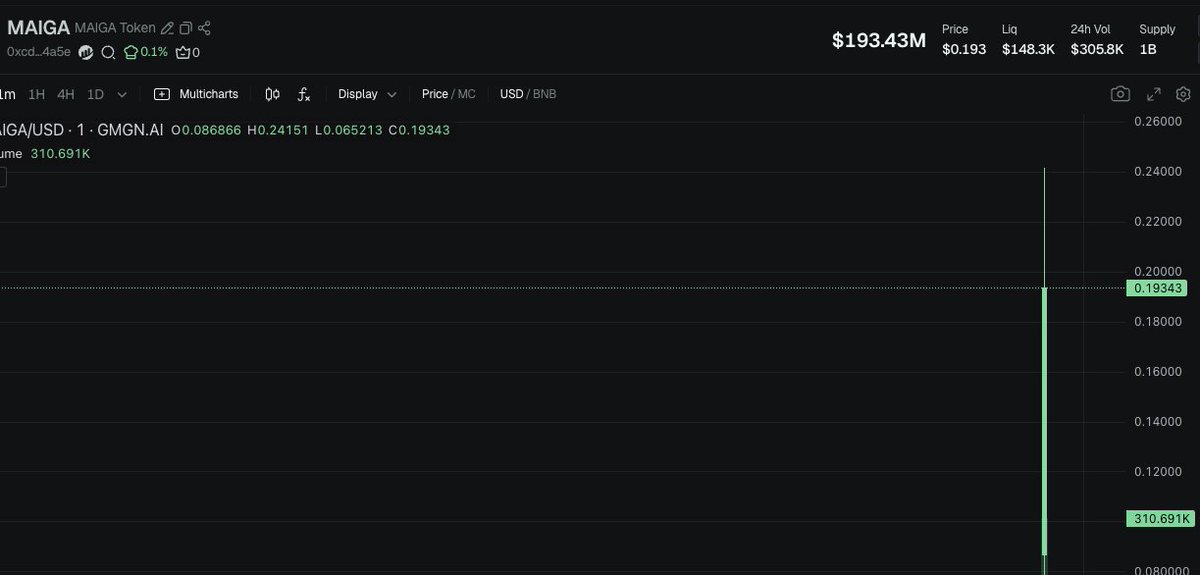This screenshot has width=1200, height=575.
Task: Select the 4H timeframe
Action: pyautogui.click(x=66, y=94)
